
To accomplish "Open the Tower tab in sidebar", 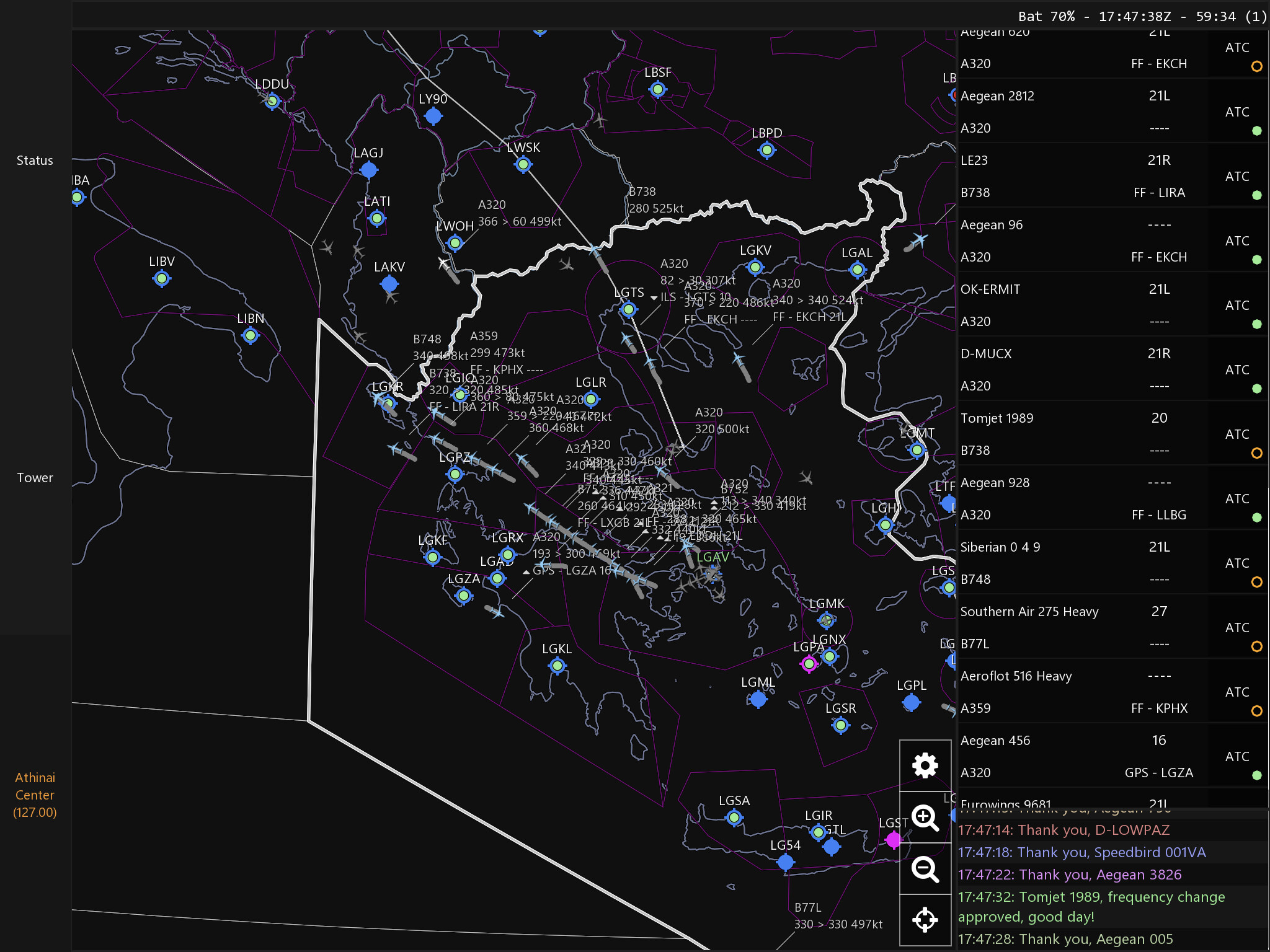I will click(x=35, y=478).
